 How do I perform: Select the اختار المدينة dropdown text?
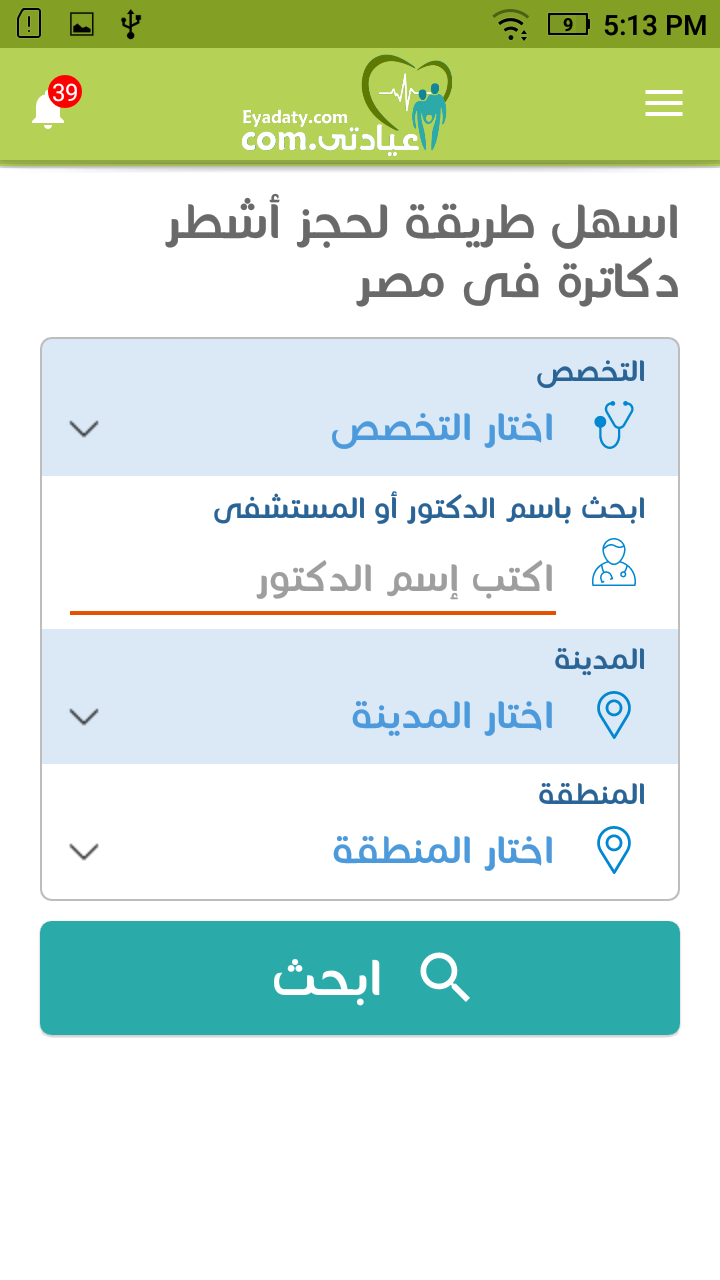pyautogui.click(x=452, y=716)
